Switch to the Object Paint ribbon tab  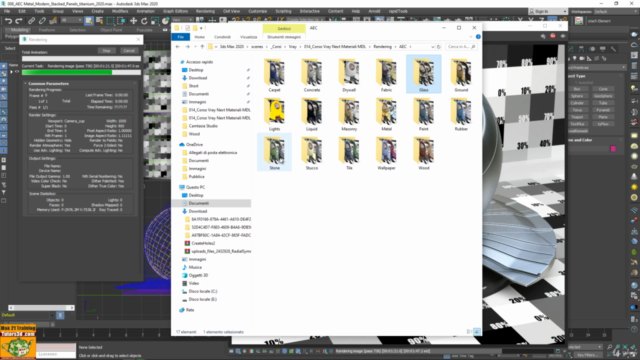111,30
